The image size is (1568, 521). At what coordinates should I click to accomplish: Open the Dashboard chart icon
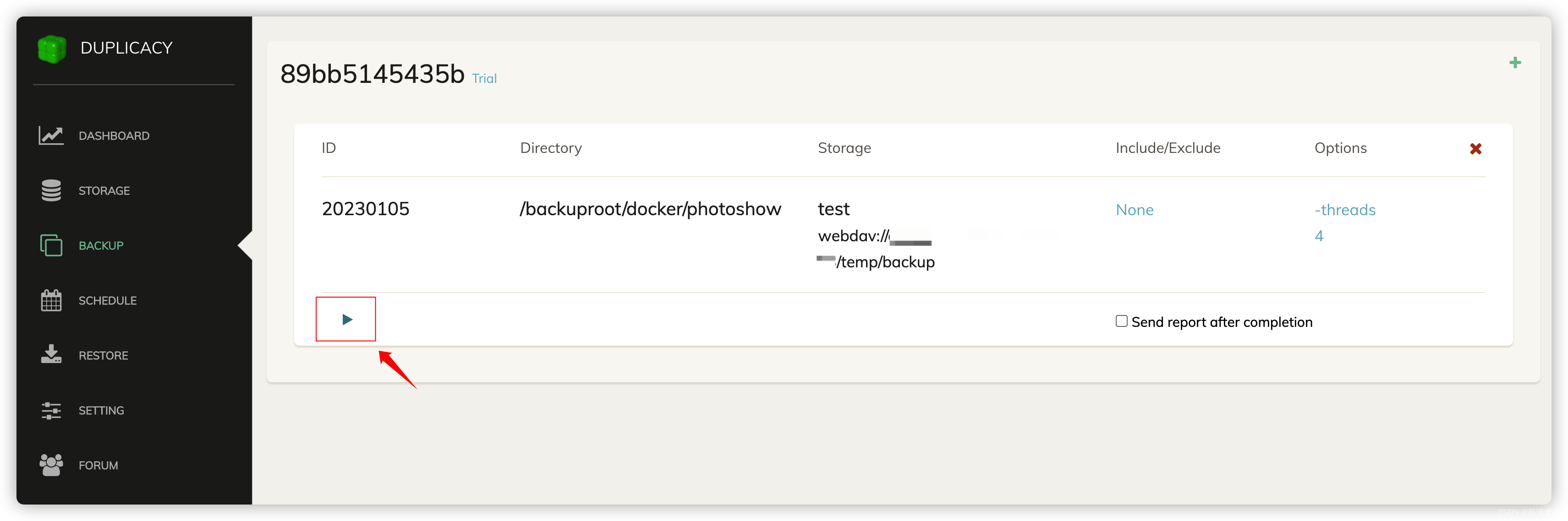(51, 136)
